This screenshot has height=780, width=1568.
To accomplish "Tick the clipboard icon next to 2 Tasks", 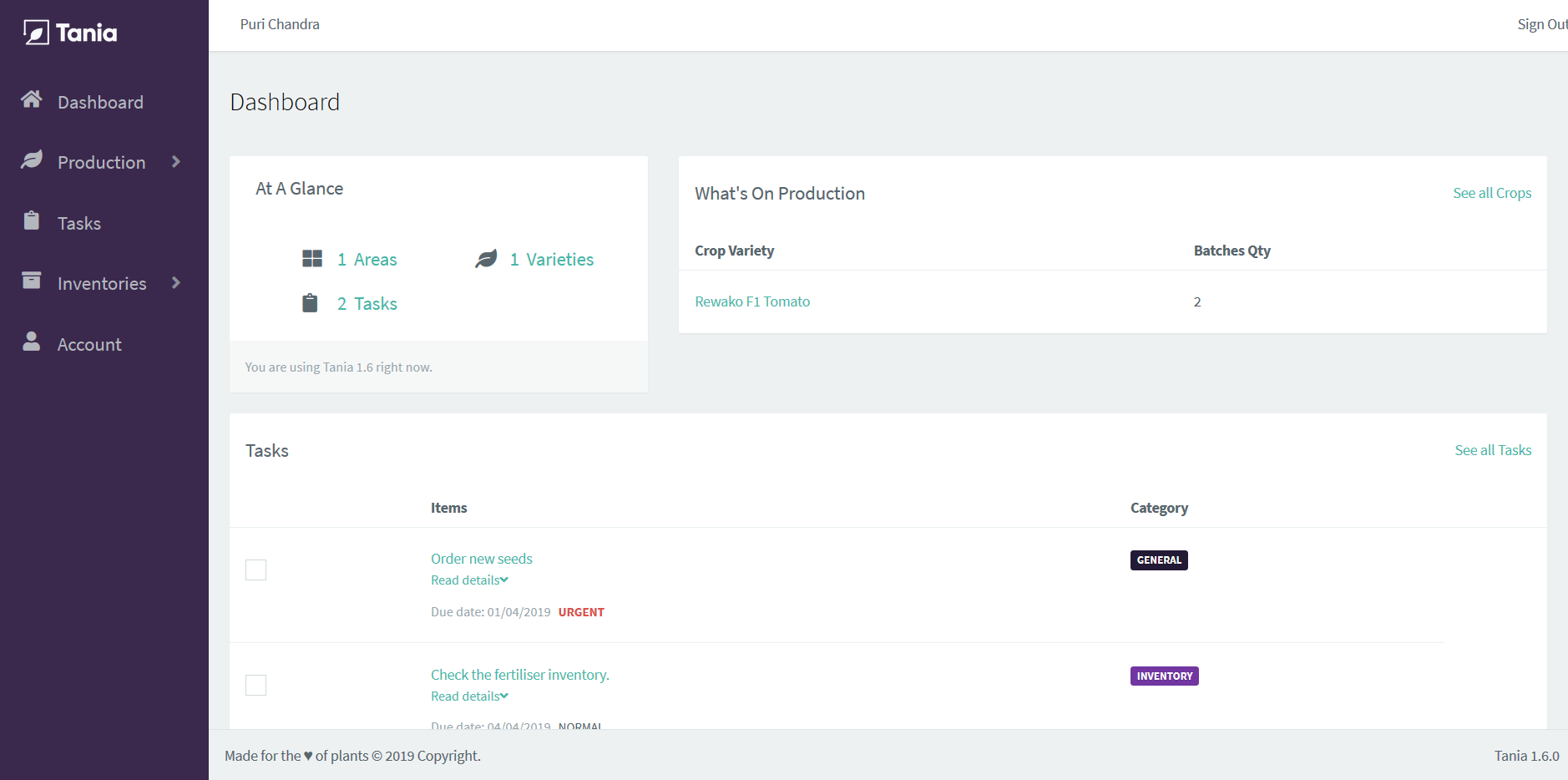I will coord(310,302).
